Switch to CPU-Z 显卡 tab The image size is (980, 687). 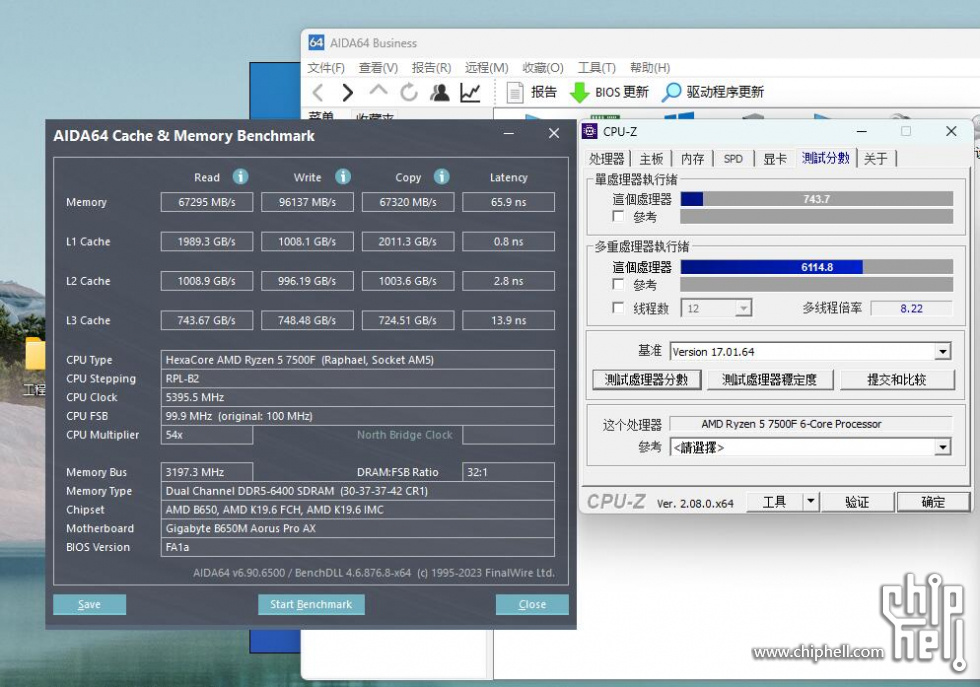774,159
